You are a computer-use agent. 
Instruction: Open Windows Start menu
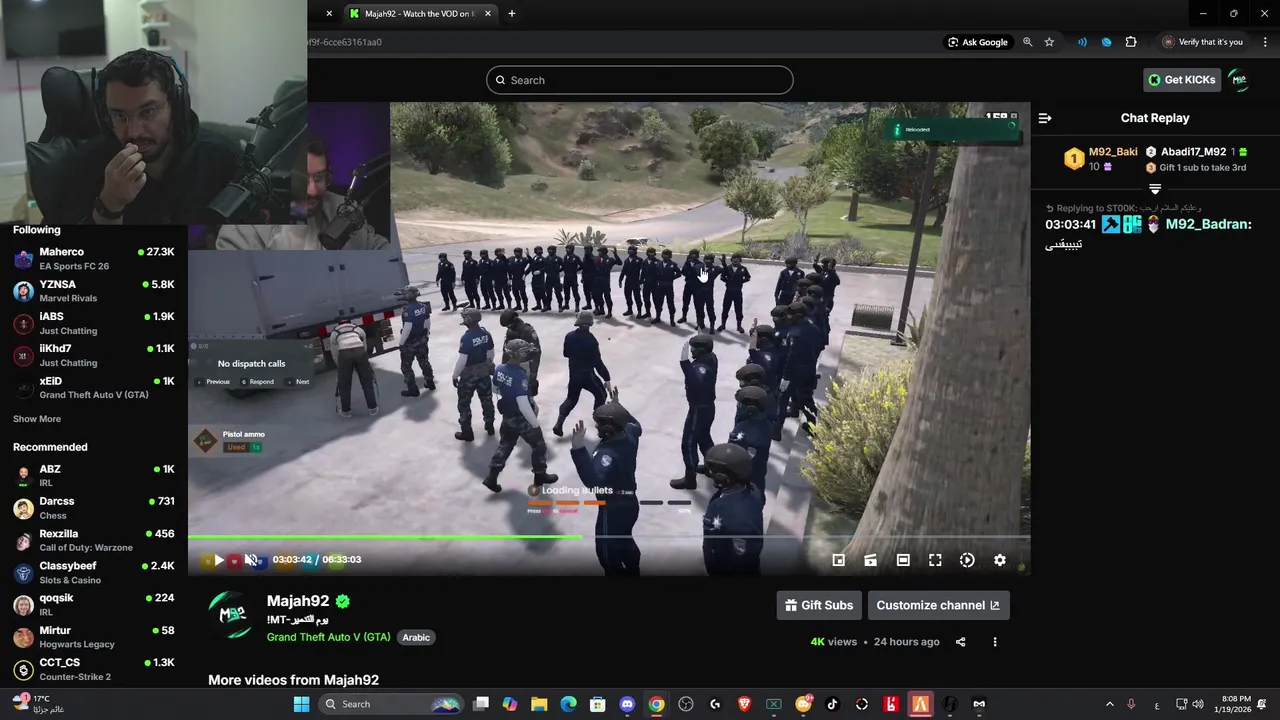(301, 704)
